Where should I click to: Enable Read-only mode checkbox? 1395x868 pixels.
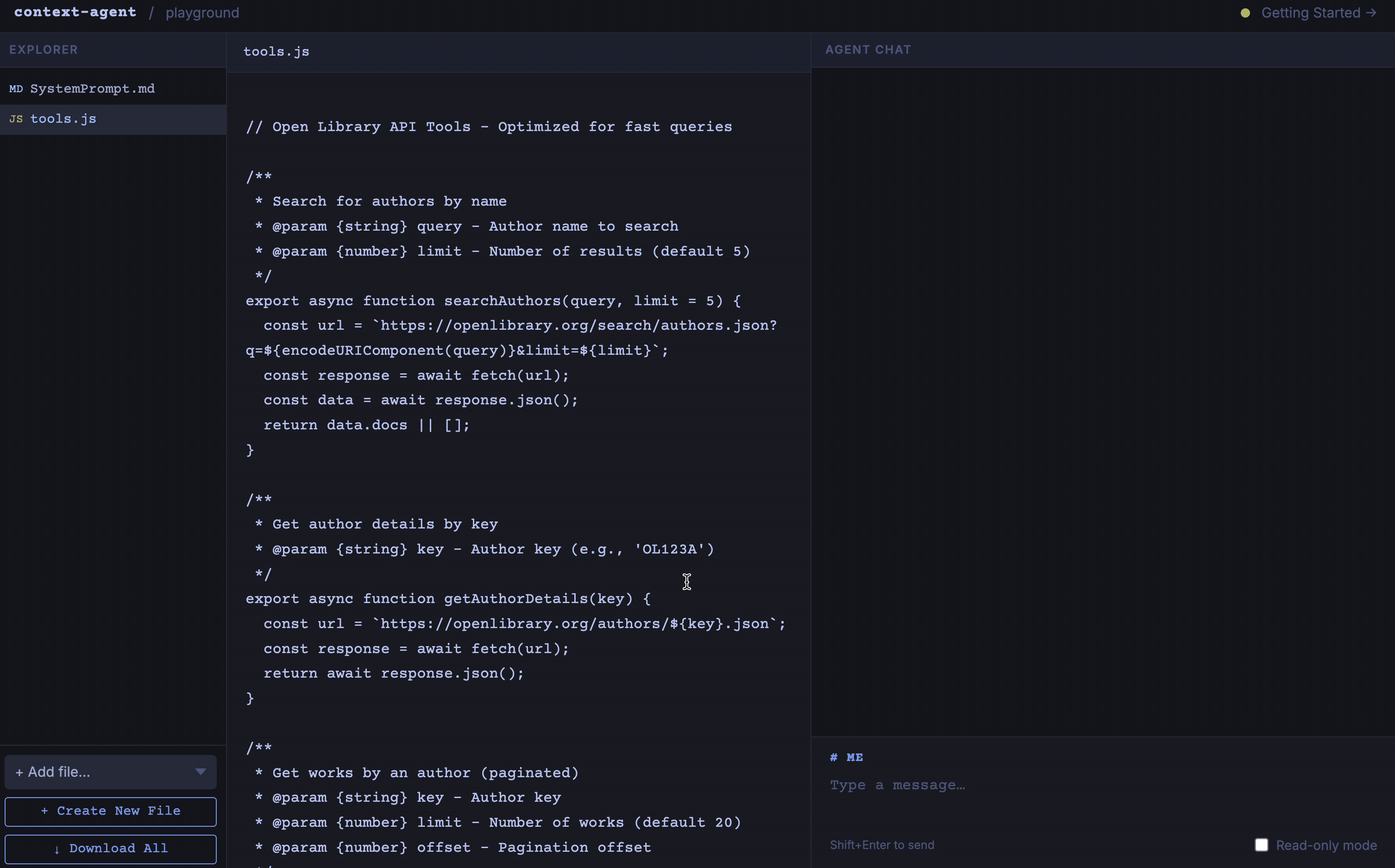tap(1261, 844)
